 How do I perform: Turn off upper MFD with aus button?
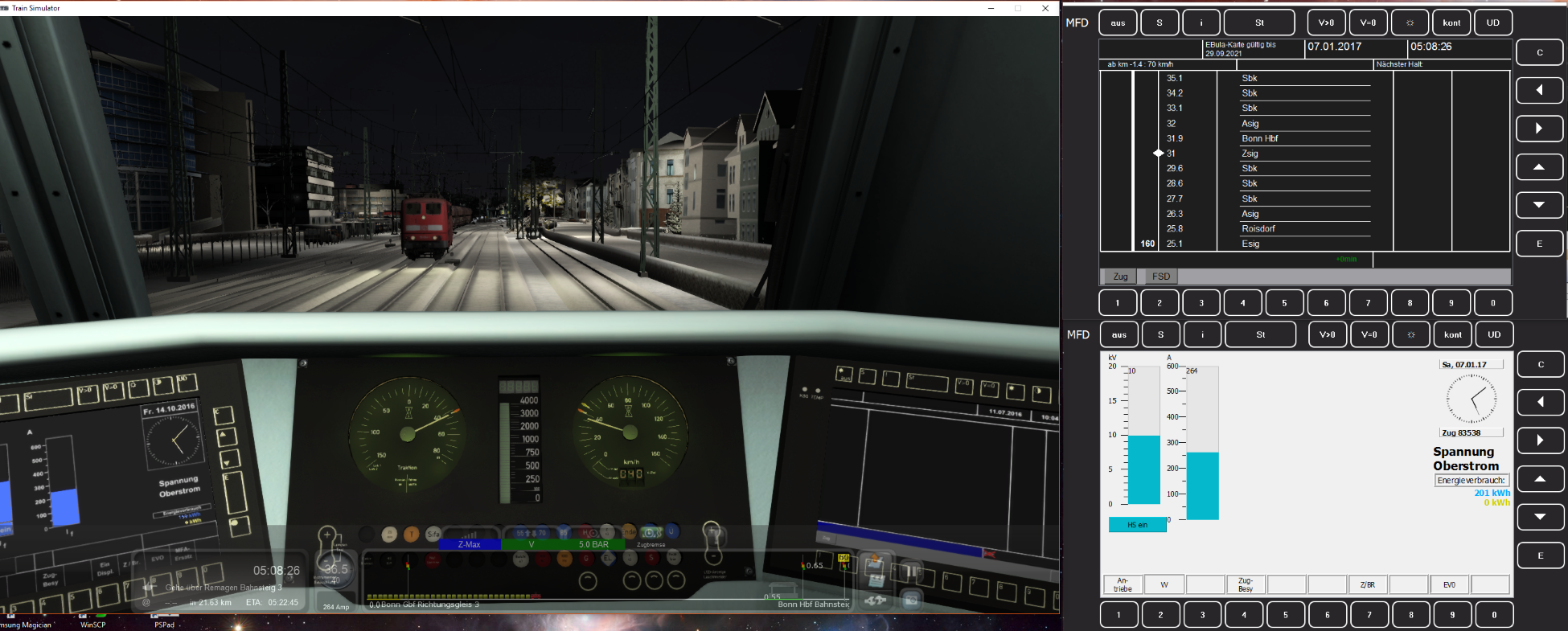coord(1118,23)
